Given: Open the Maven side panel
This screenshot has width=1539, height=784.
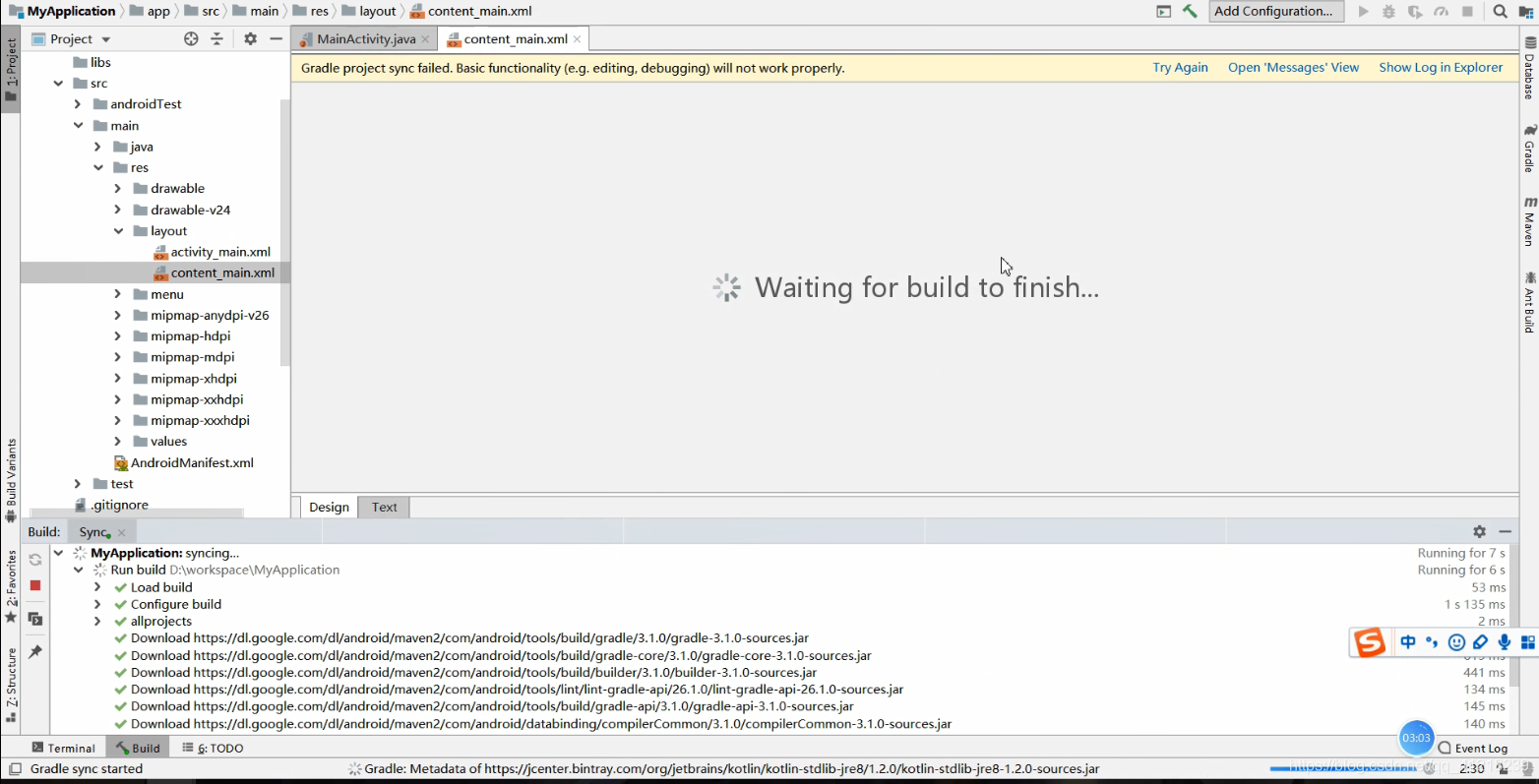Looking at the screenshot, I should (x=1529, y=220).
